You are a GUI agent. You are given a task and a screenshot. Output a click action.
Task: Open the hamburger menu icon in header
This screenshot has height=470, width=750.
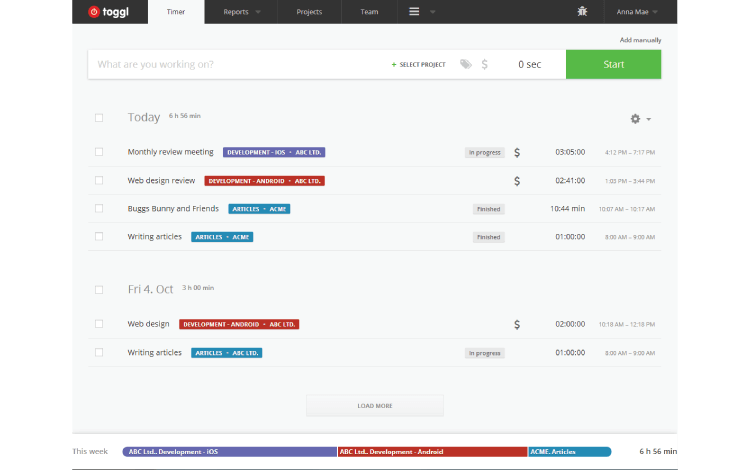[415, 12]
